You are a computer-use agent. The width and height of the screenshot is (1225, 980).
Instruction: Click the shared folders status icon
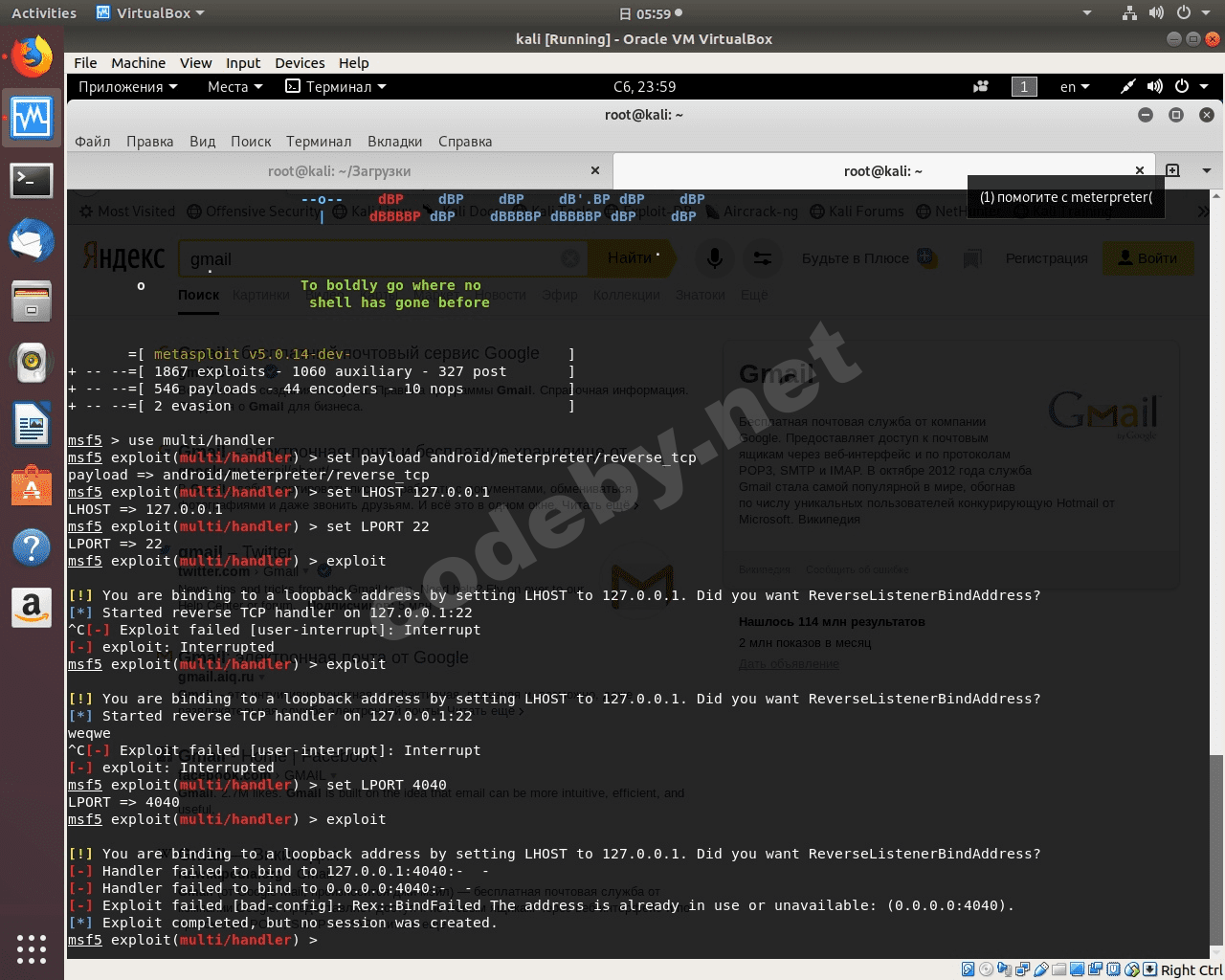(1059, 969)
